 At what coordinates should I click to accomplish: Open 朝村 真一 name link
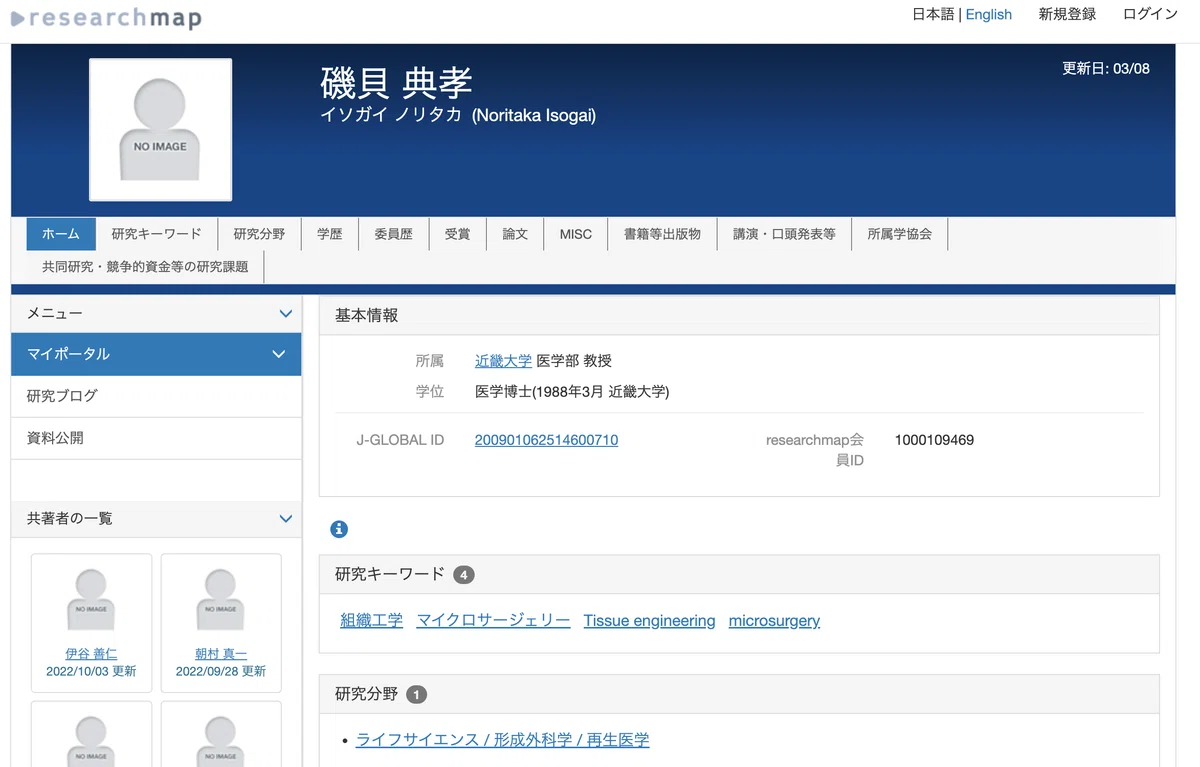(221, 654)
